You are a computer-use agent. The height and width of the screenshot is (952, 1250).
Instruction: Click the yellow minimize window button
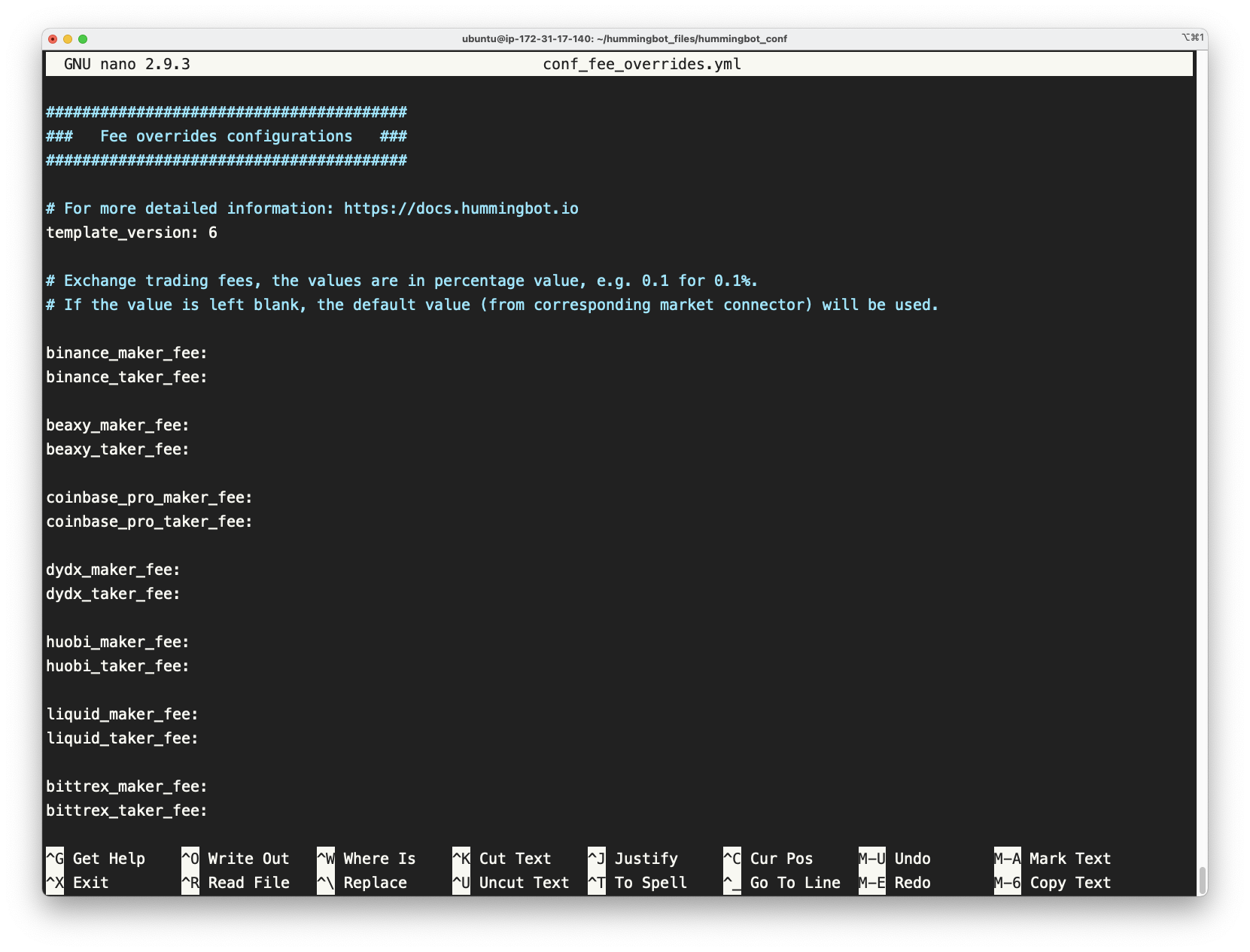point(68,39)
